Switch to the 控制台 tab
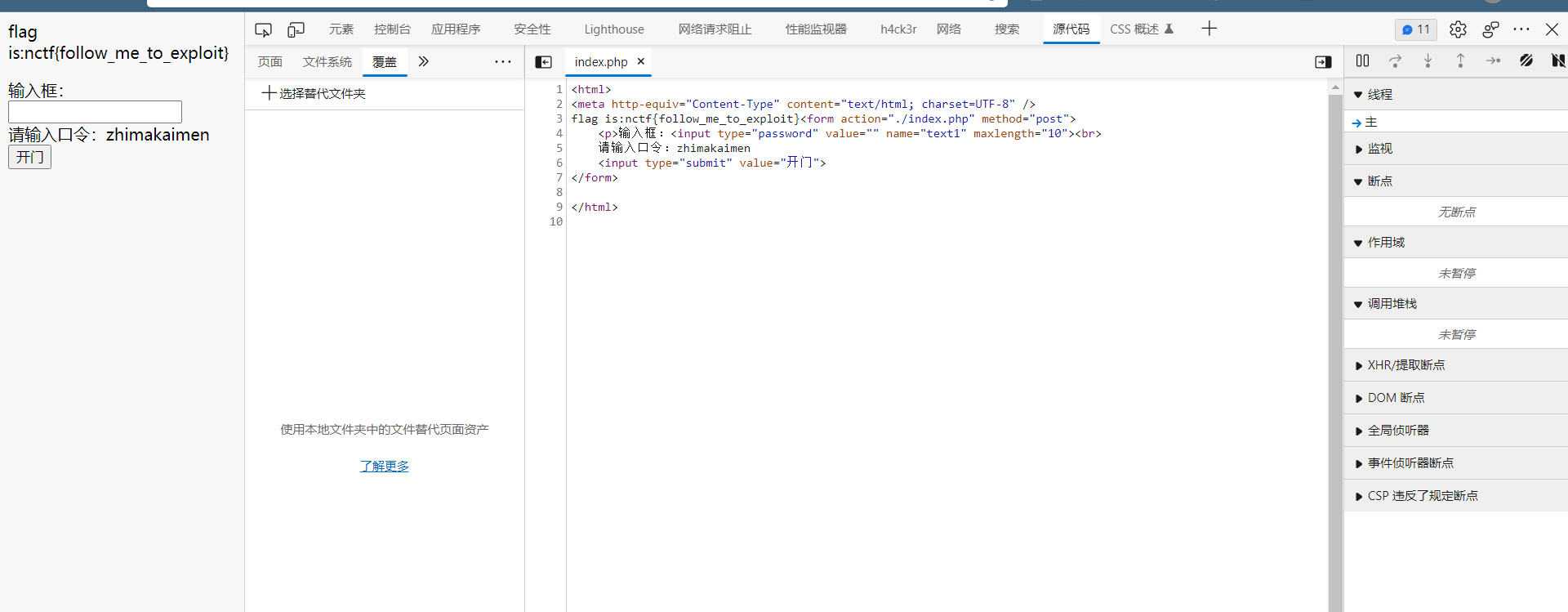Viewport: 1568px width, 612px height. (392, 29)
